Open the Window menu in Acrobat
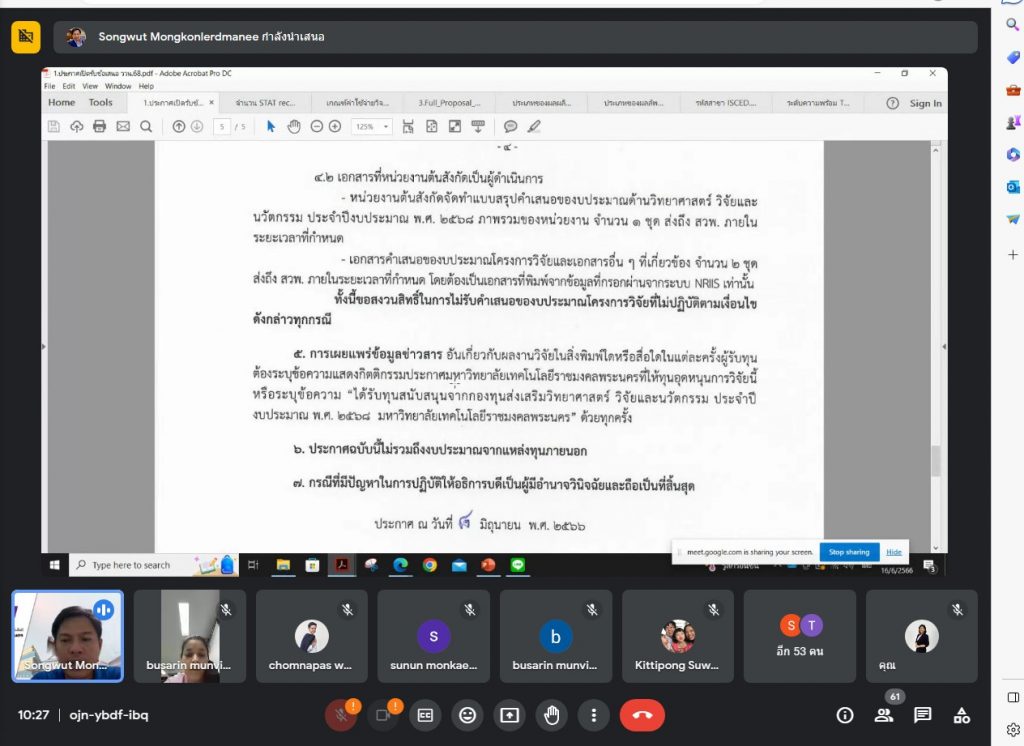 pos(118,86)
